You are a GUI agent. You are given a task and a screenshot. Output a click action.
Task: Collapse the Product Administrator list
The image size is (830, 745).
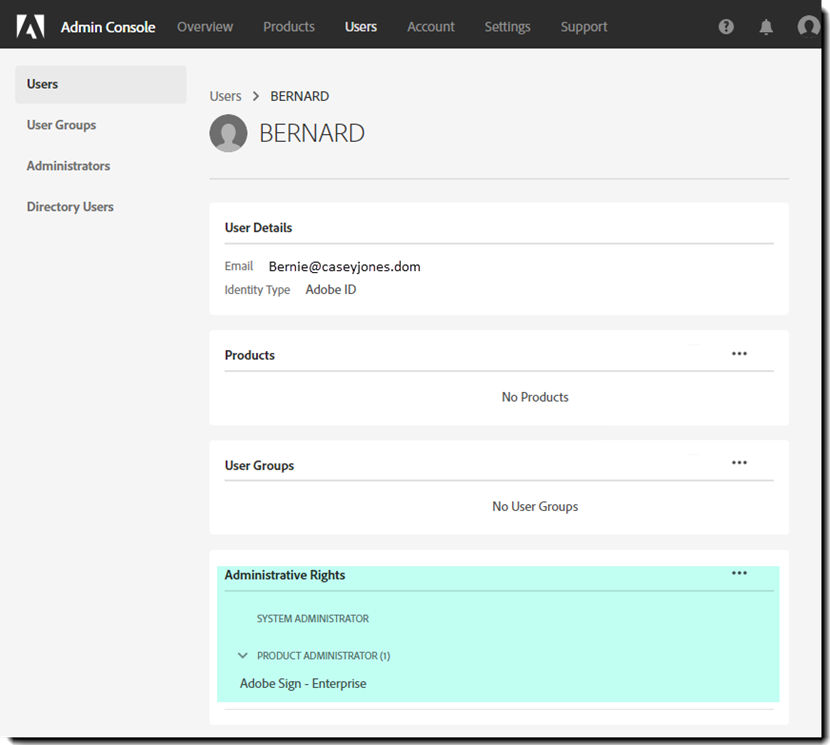click(242, 656)
